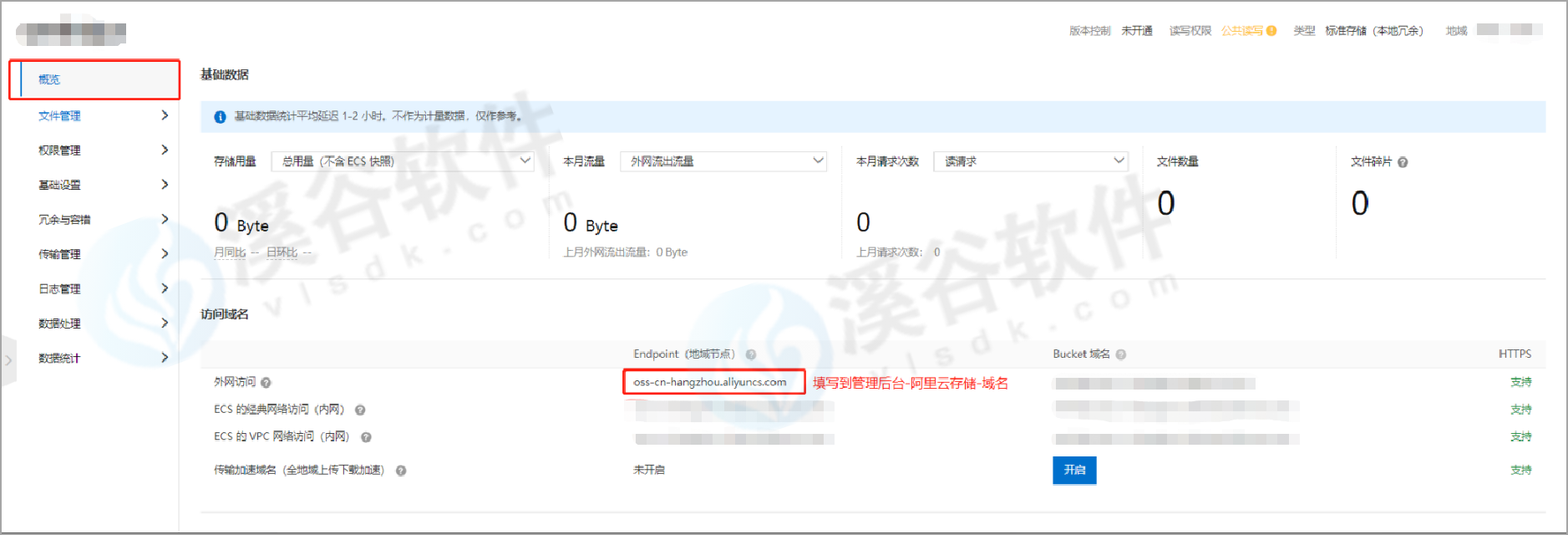Click help icon for ECS 的经典网络访问

[x=360, y=410]
